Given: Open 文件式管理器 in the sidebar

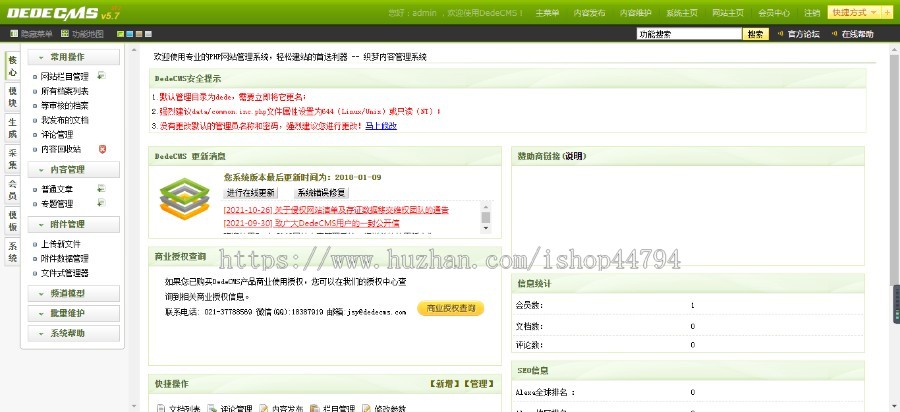Looking at the screenshot, I should point(65,273).
